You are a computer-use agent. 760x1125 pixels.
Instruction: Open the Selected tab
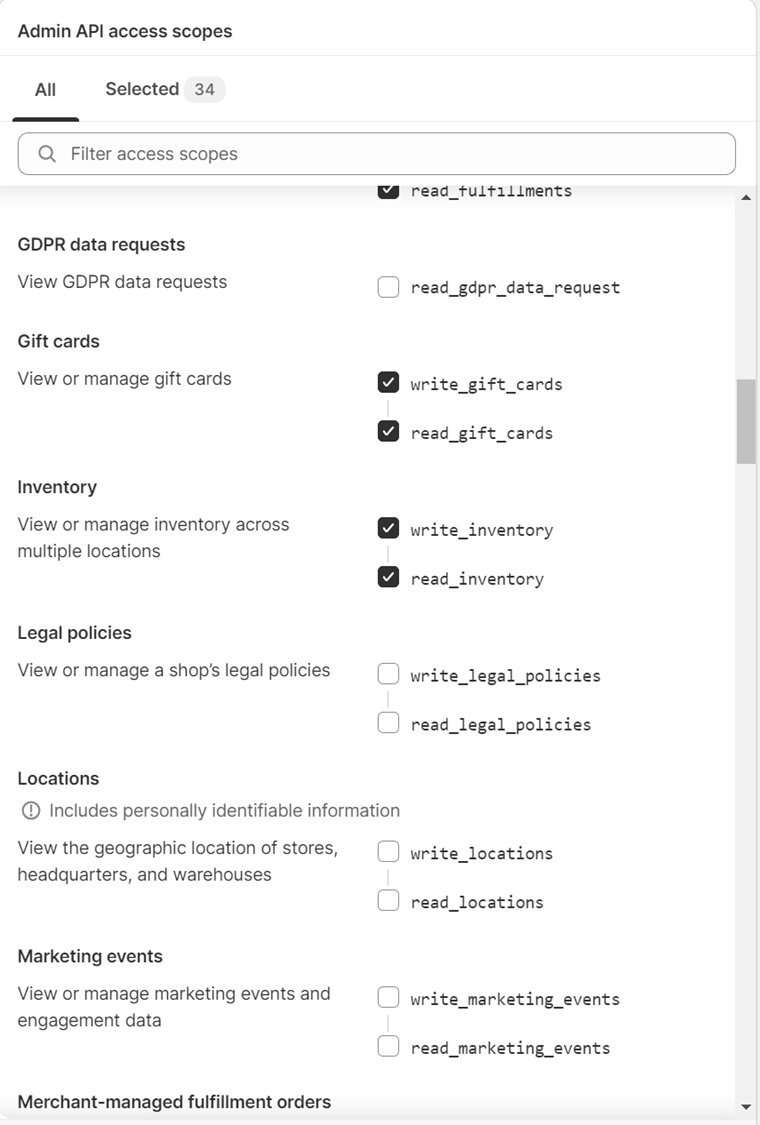(164, 89)
